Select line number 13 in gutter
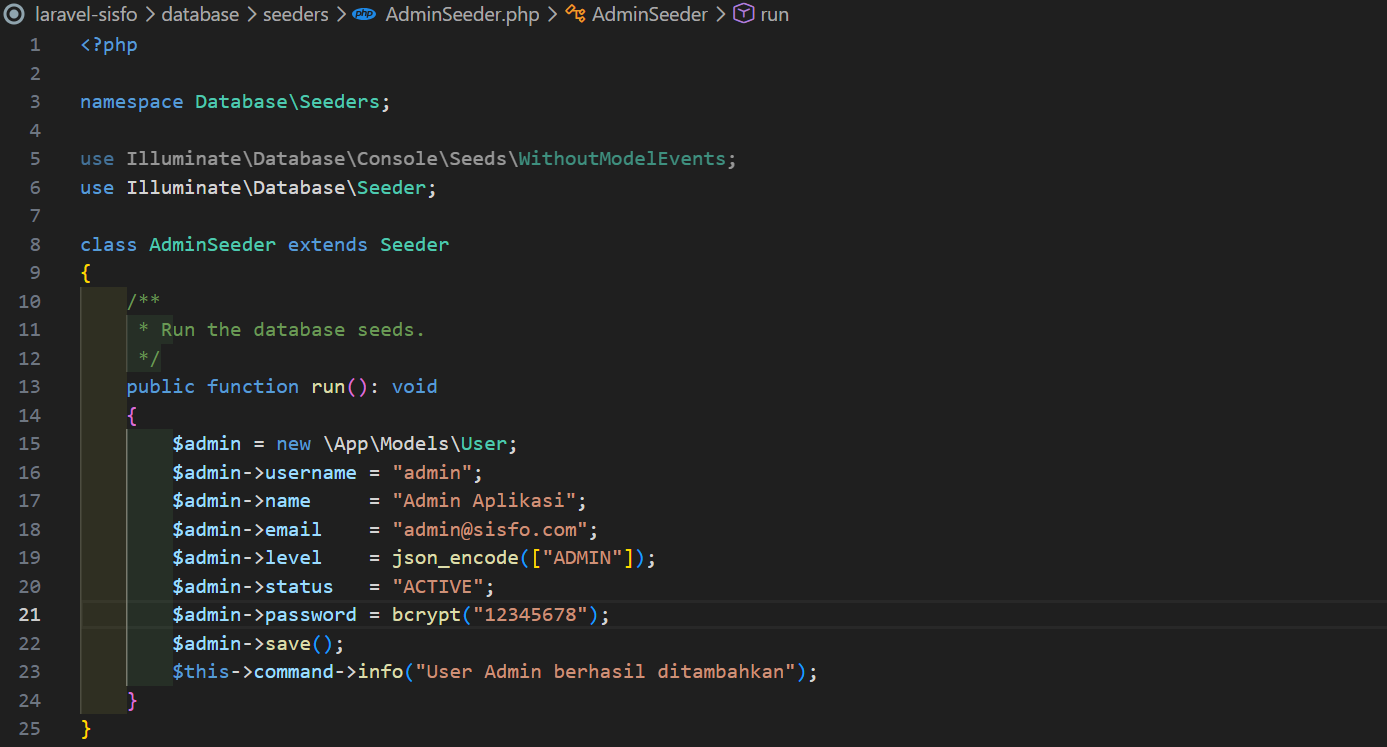Viewport: 1387px width, 747px height. [x=29, y=386]
